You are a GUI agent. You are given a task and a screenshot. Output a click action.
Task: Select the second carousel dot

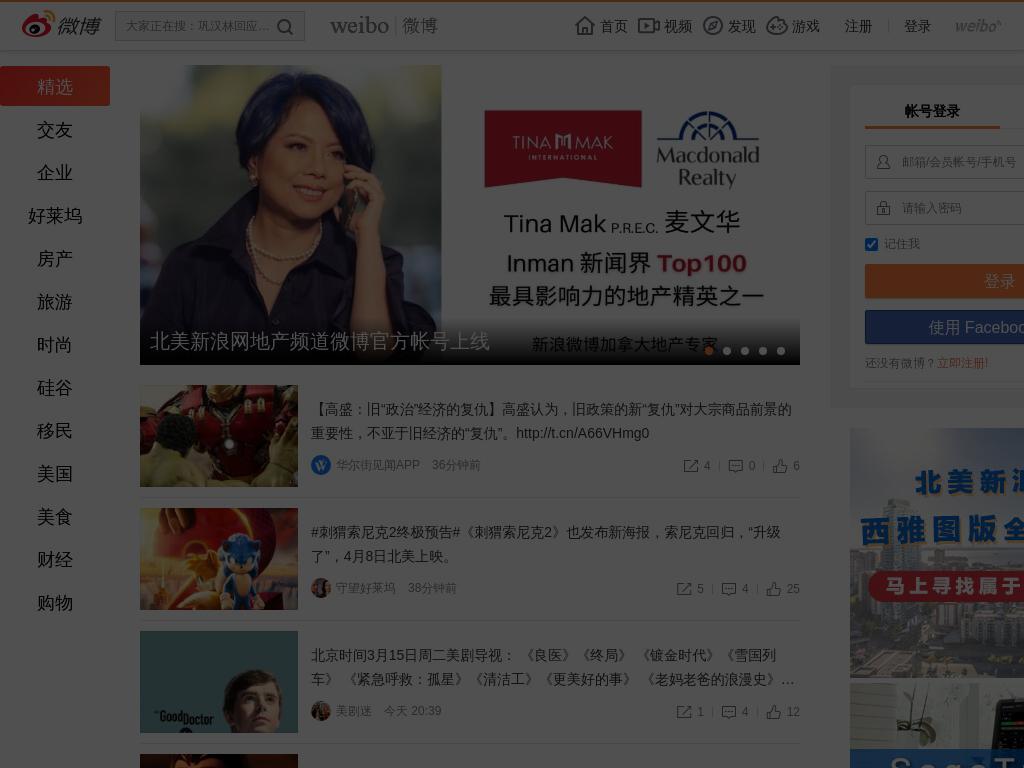727,351
